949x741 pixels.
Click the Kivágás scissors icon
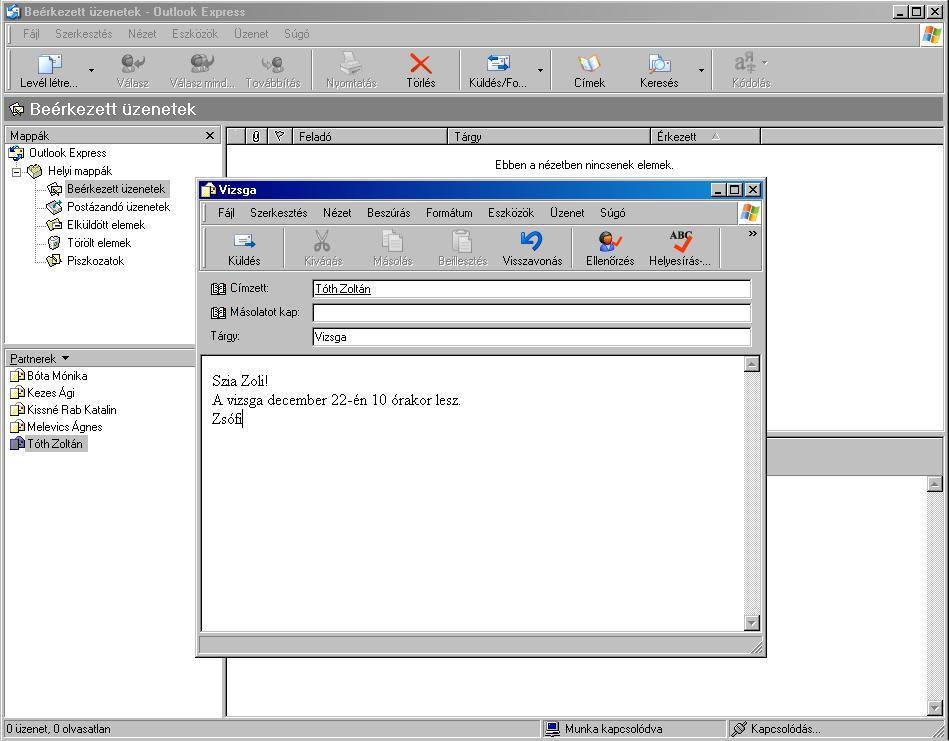click(x=323, y=242)
